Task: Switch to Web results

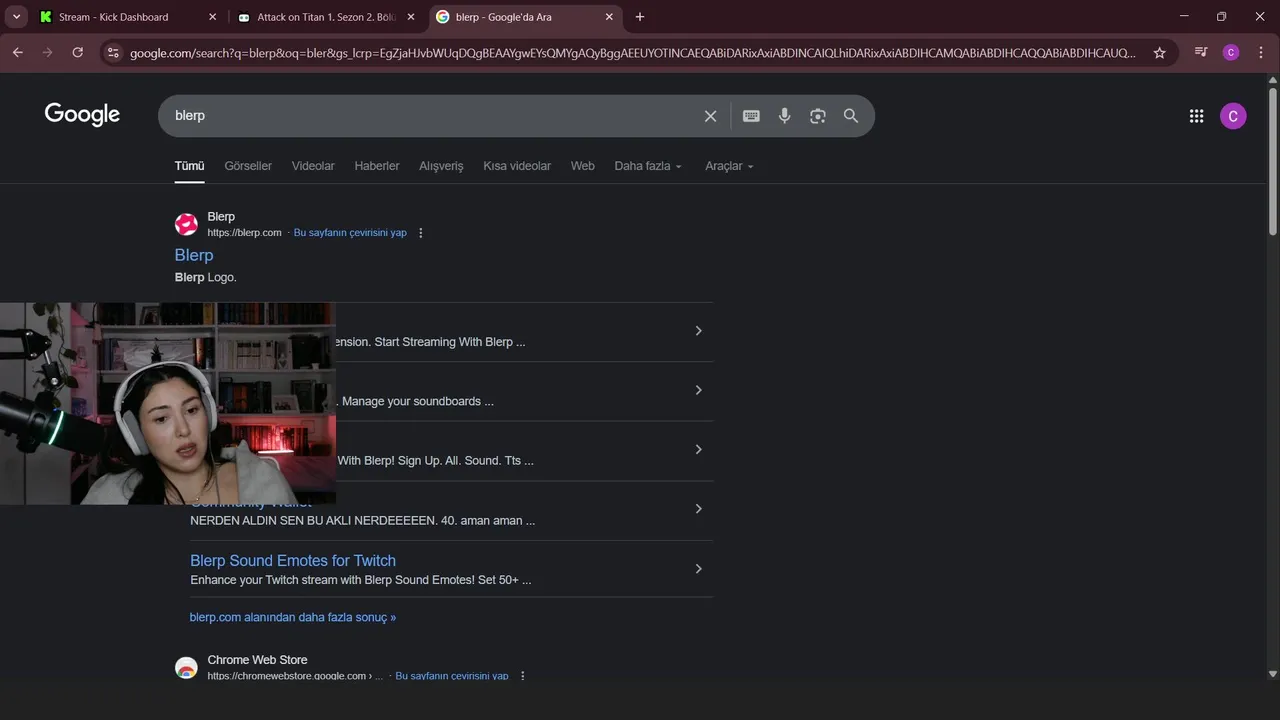Action: pos(583,166)
